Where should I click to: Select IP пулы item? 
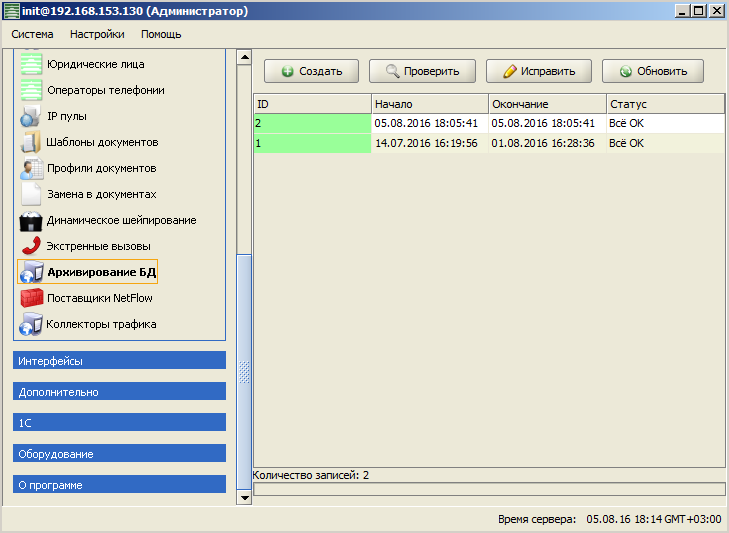coord(66,116)
